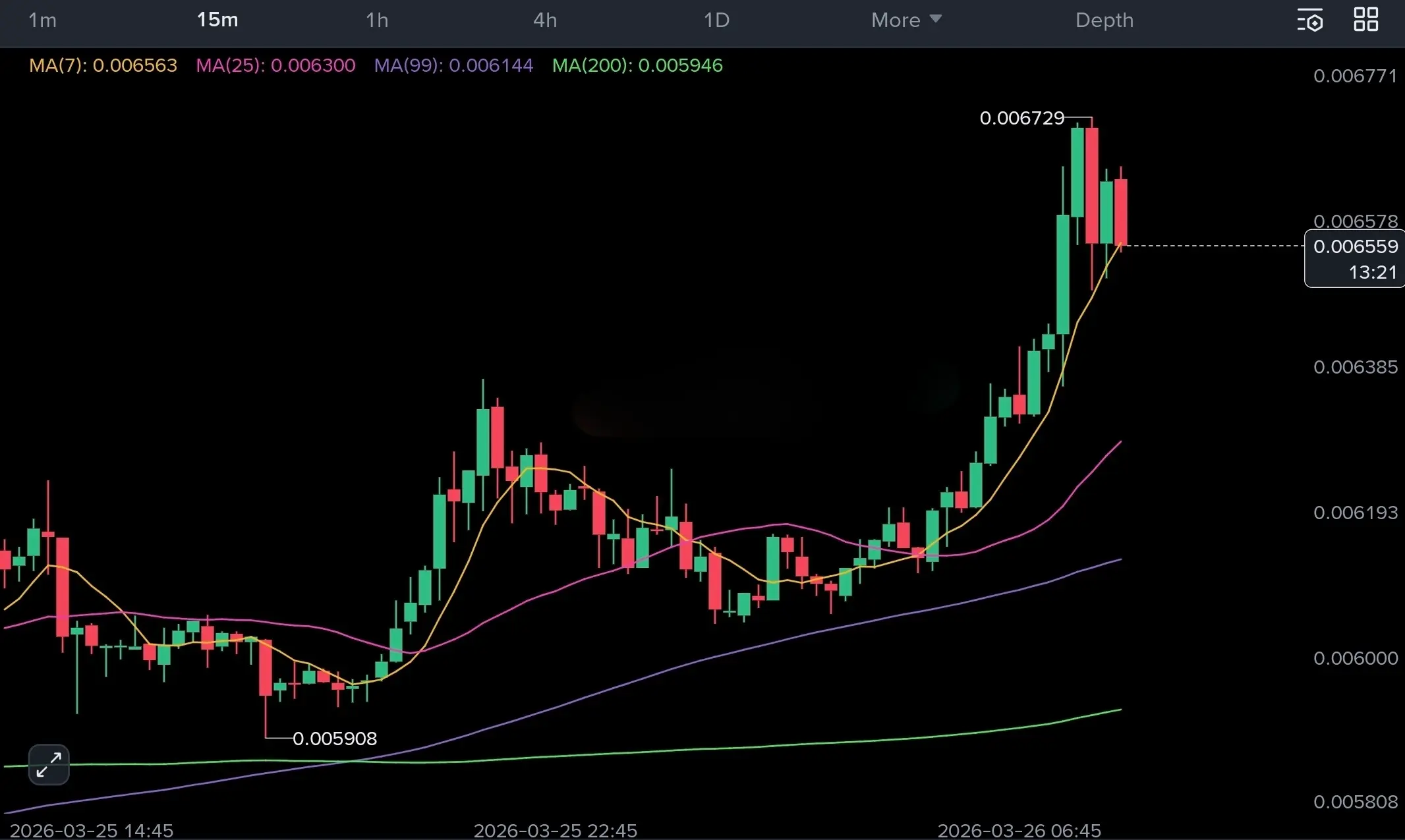The height and width of the screenshot is (840, 1405).
Task: Select the 15m timeframe tab
Action: click(x=217, y=20)
